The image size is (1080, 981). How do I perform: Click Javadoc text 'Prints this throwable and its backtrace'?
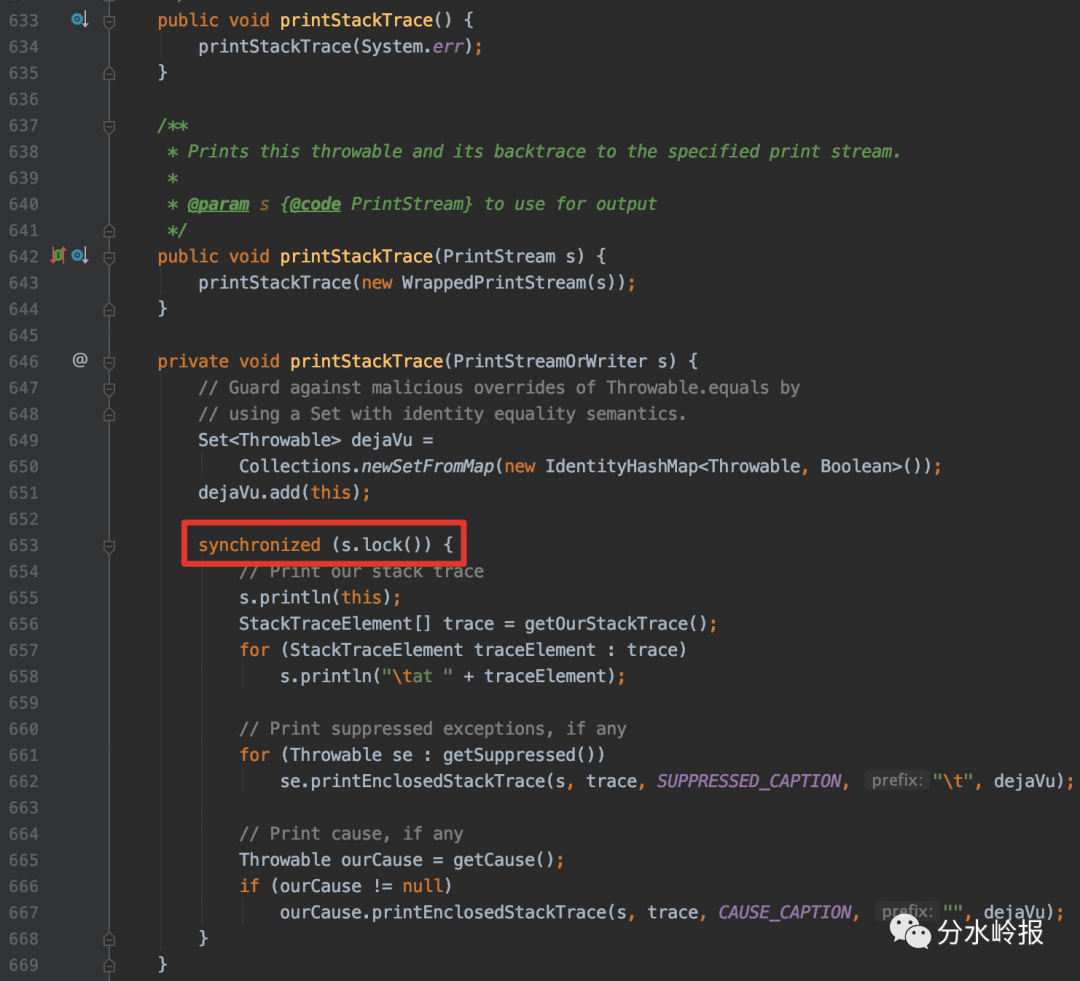(387, 152)
